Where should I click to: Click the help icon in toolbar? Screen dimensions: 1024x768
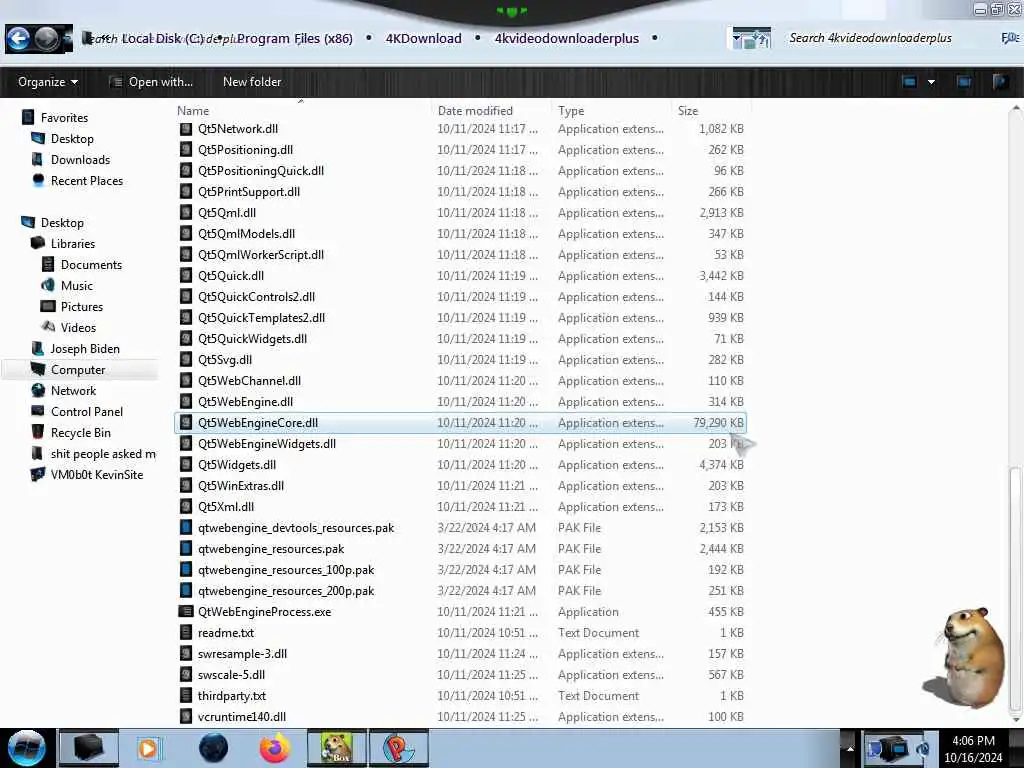point(1000,82)
